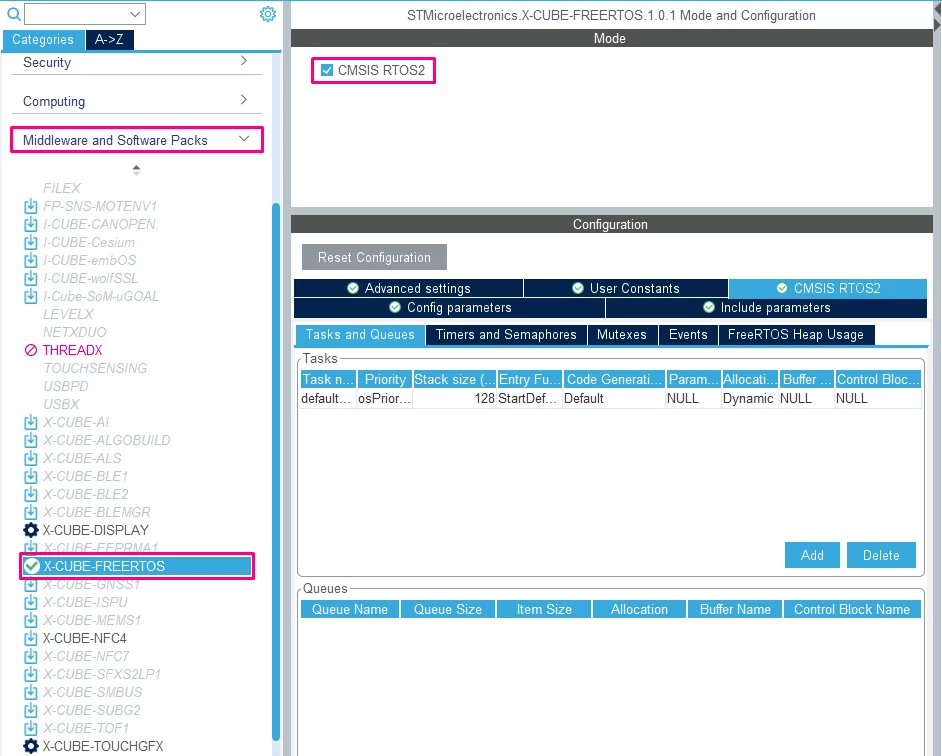
Task: Click download icon beside X-CUBE-ALS
Action: pos(31,459)
